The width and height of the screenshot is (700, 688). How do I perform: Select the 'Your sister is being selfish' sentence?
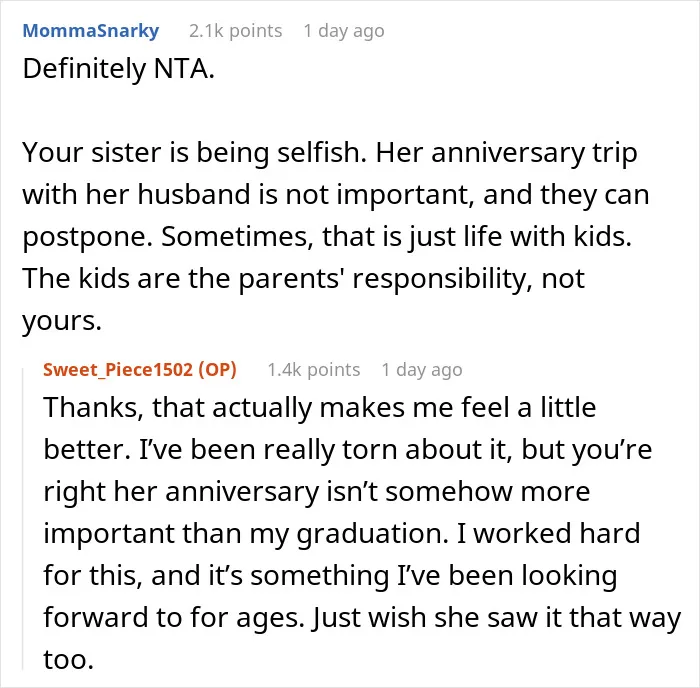(194, 153)
